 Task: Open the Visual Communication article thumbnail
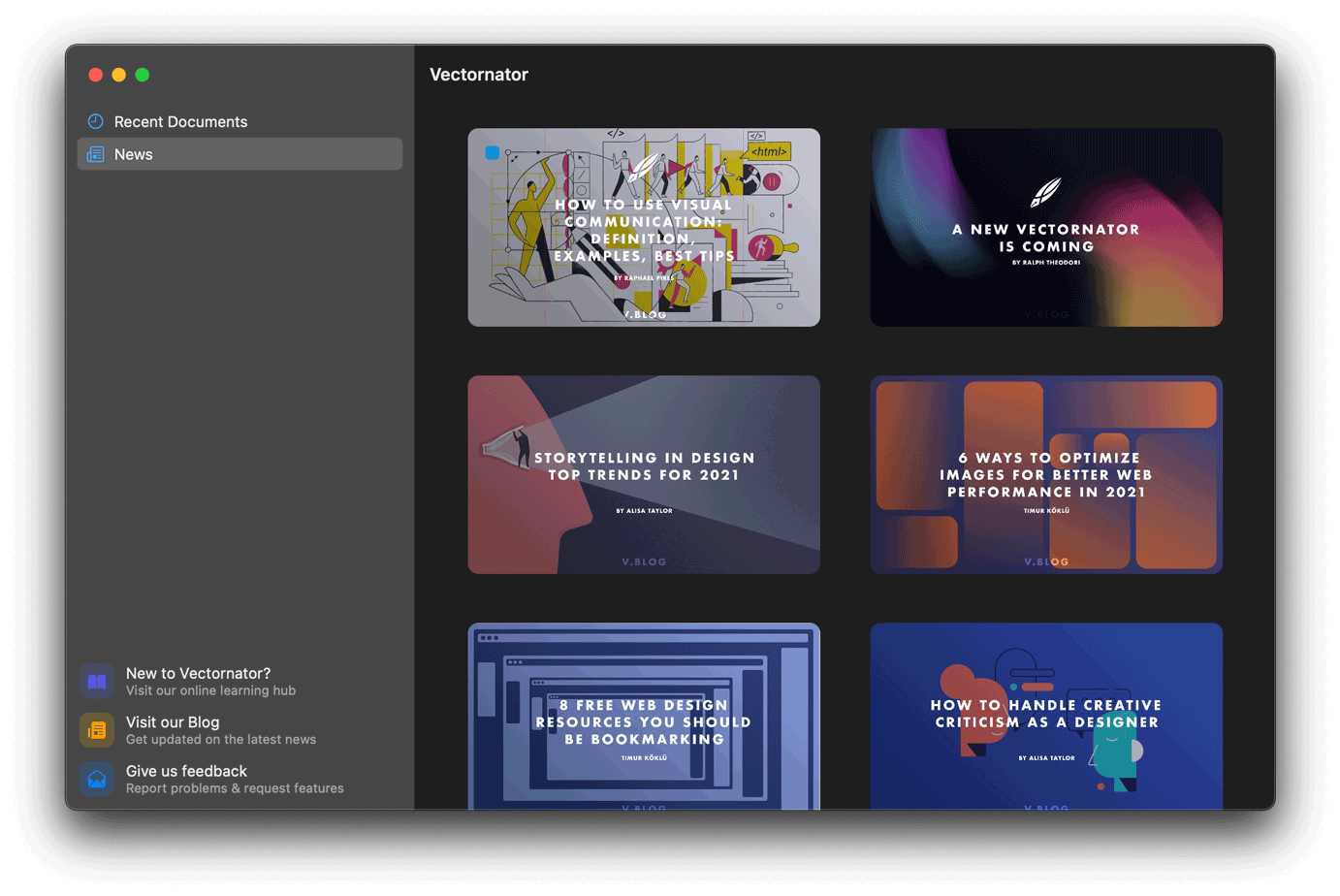click(644, 228)
